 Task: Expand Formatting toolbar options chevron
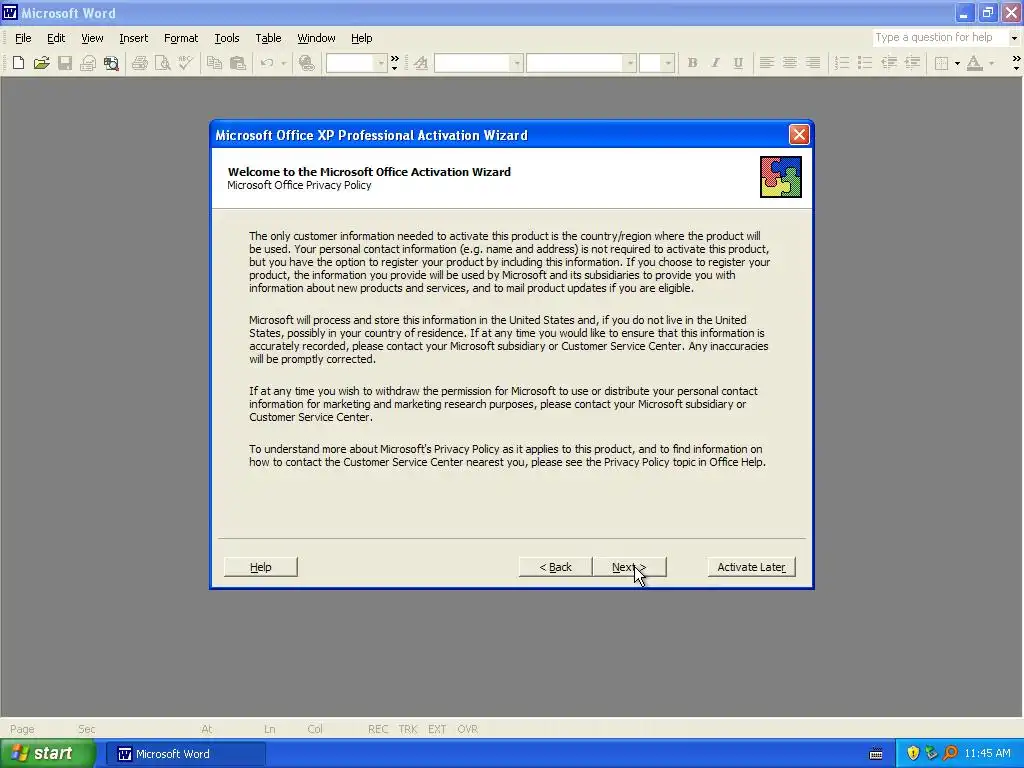[1016, 63]
